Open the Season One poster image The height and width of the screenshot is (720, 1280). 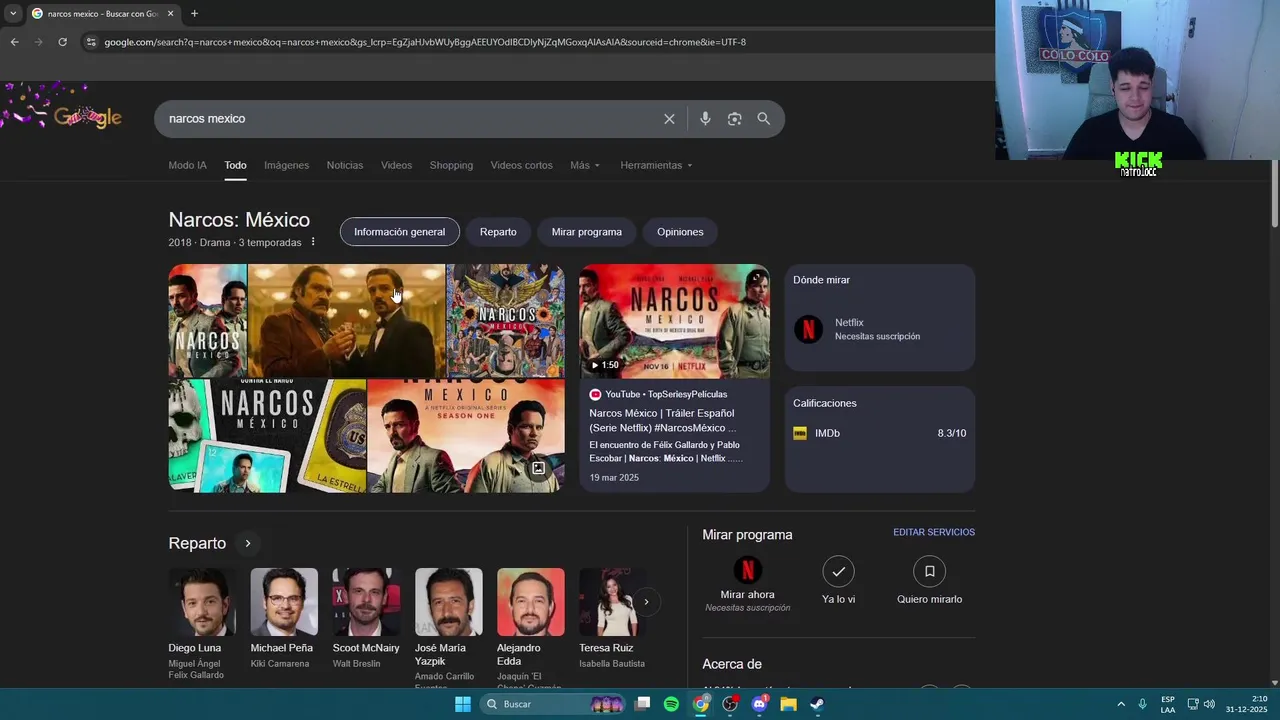click(465, 436)
